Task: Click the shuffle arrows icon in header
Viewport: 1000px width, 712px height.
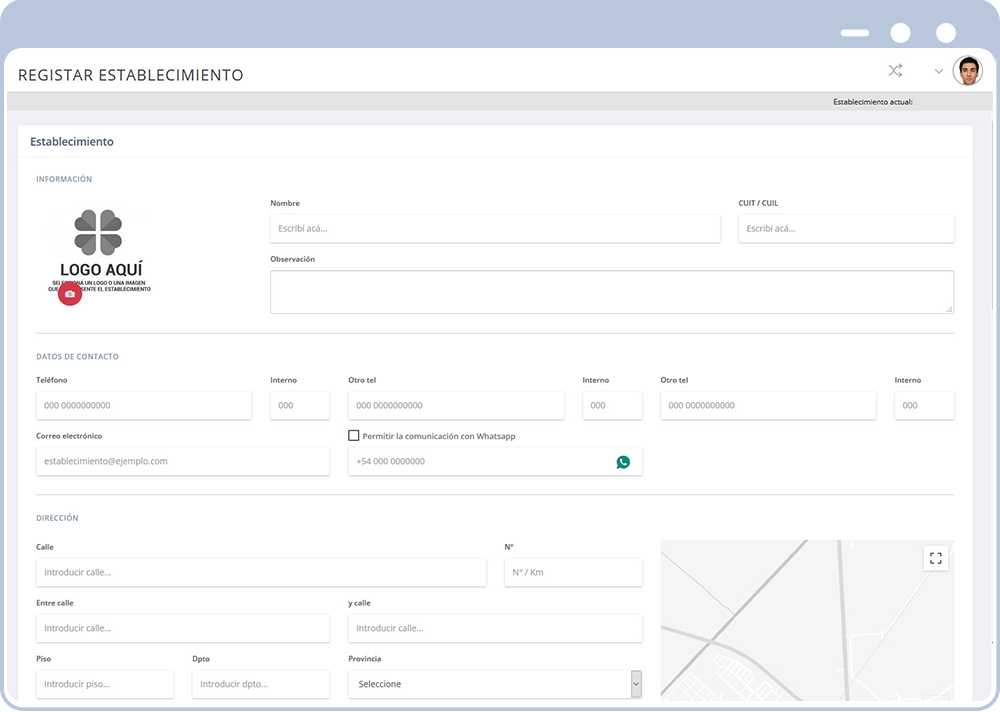Action: 895,71
